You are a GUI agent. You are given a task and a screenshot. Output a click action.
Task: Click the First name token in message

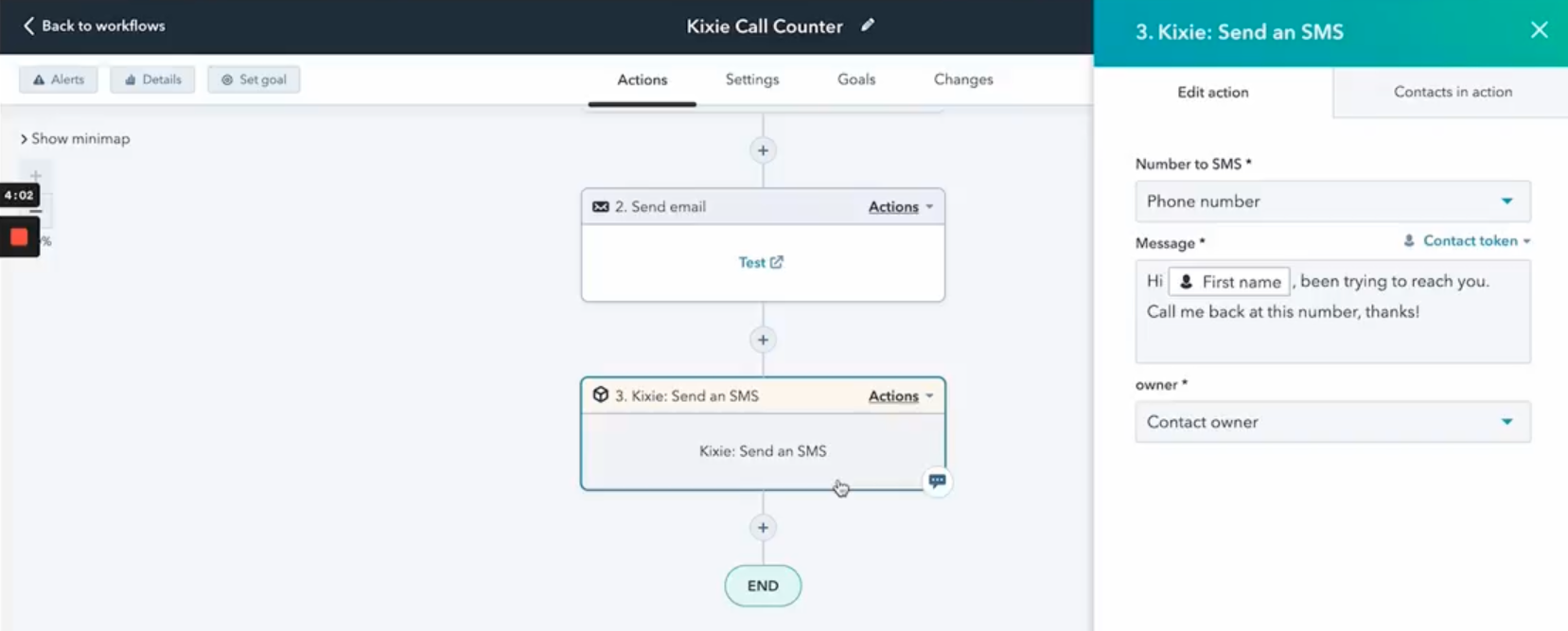1229,282
